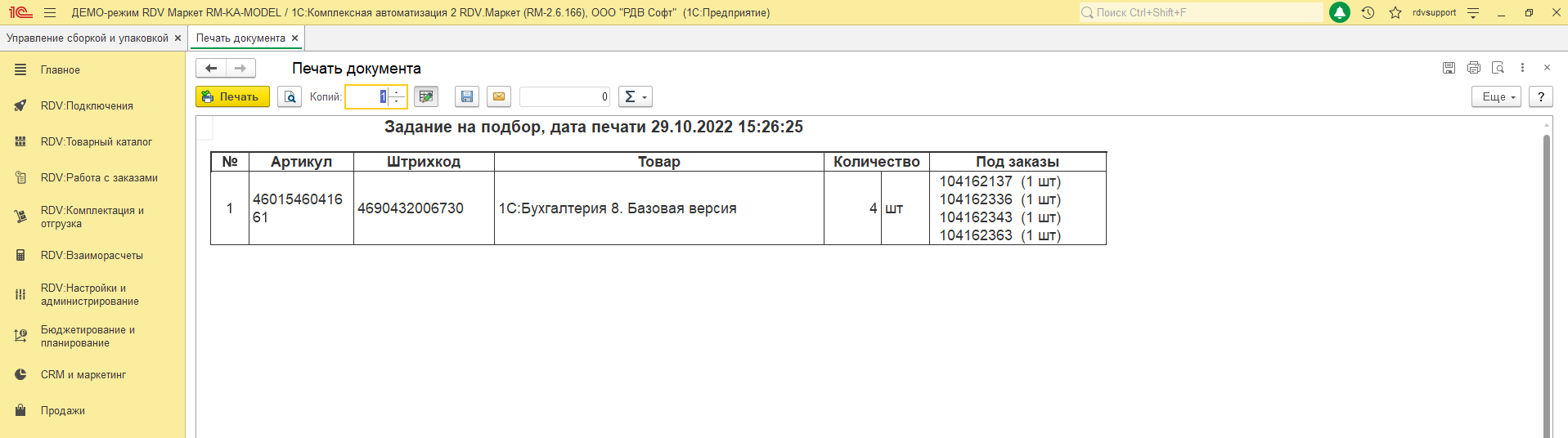Click order number 104162137
Image resolution: width=1568 pixels, height=438 pixels.
point(976,181)
